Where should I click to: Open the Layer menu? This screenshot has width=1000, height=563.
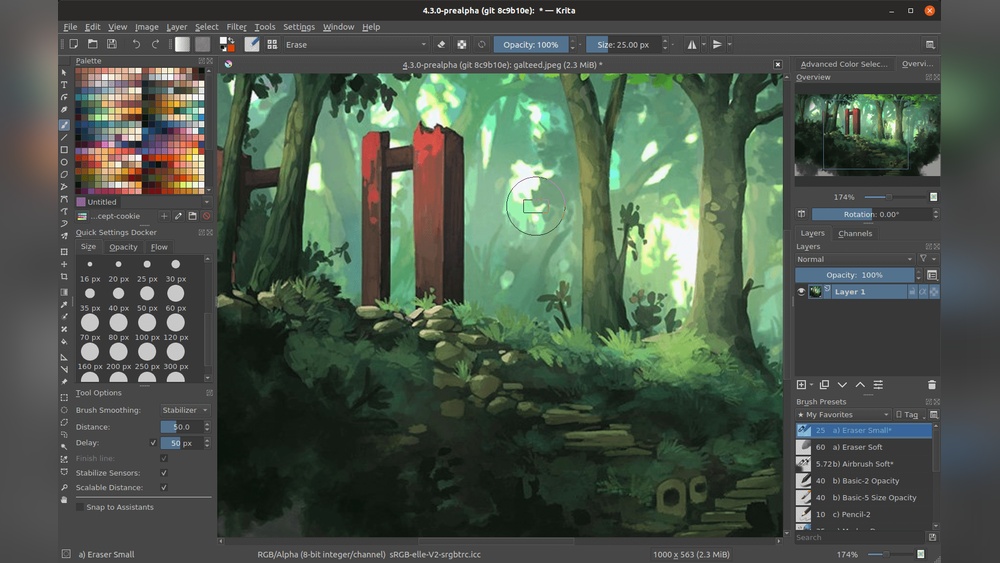tap(177, 27)
